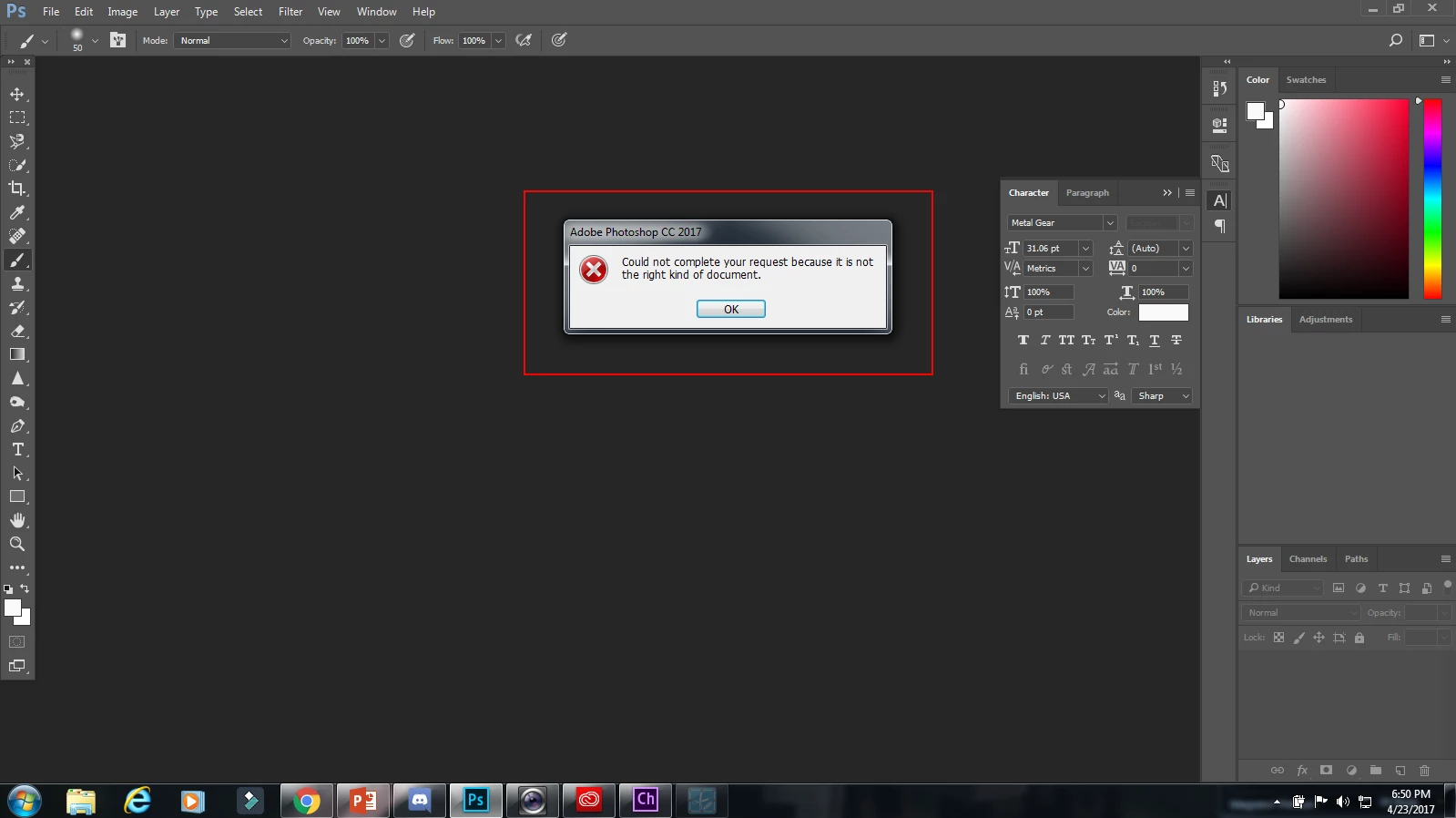Toggle Faux Bold text style
Screen dimensions: 1456x818
point(1023,340)
